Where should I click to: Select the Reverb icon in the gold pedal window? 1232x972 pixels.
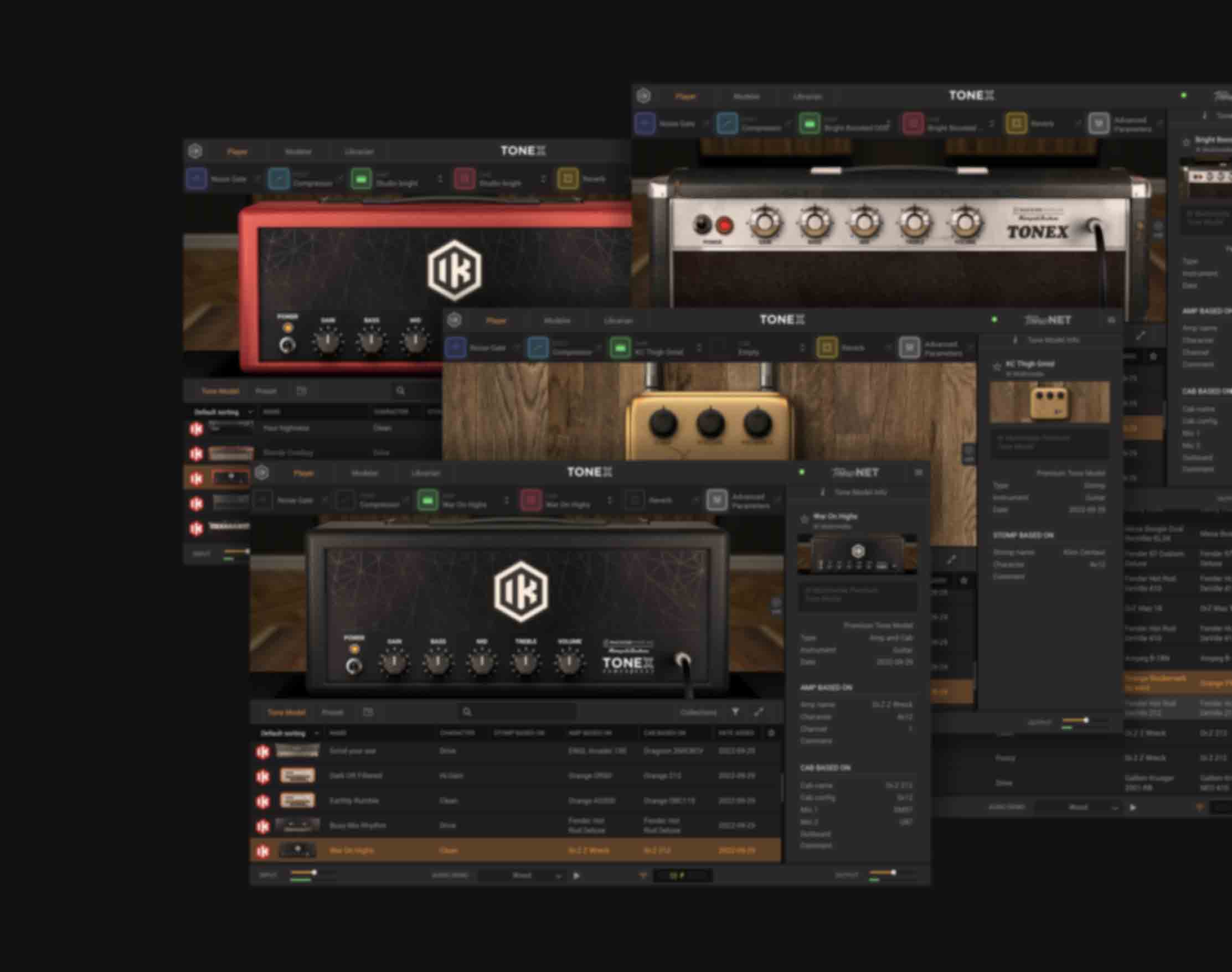pos(827,348)
